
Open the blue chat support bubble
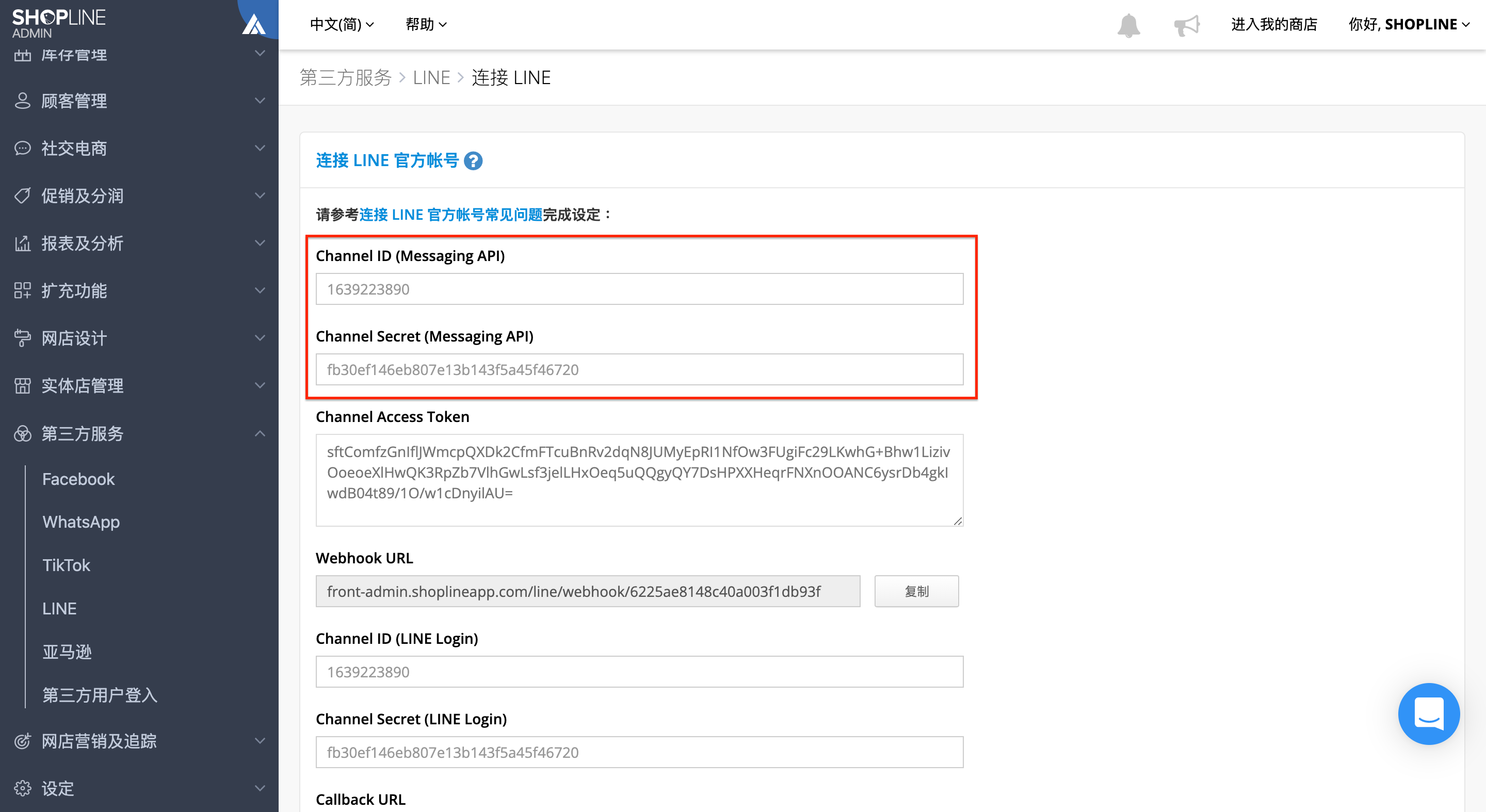(x=1429, y=713)
